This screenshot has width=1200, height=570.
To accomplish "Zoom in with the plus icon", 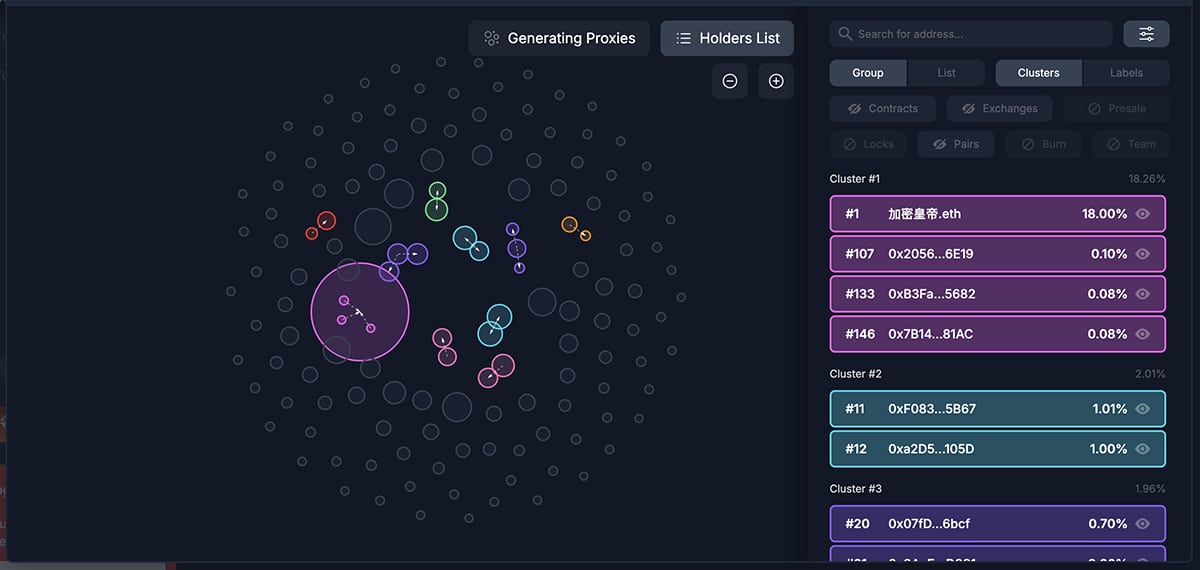I will click(776, 81).
